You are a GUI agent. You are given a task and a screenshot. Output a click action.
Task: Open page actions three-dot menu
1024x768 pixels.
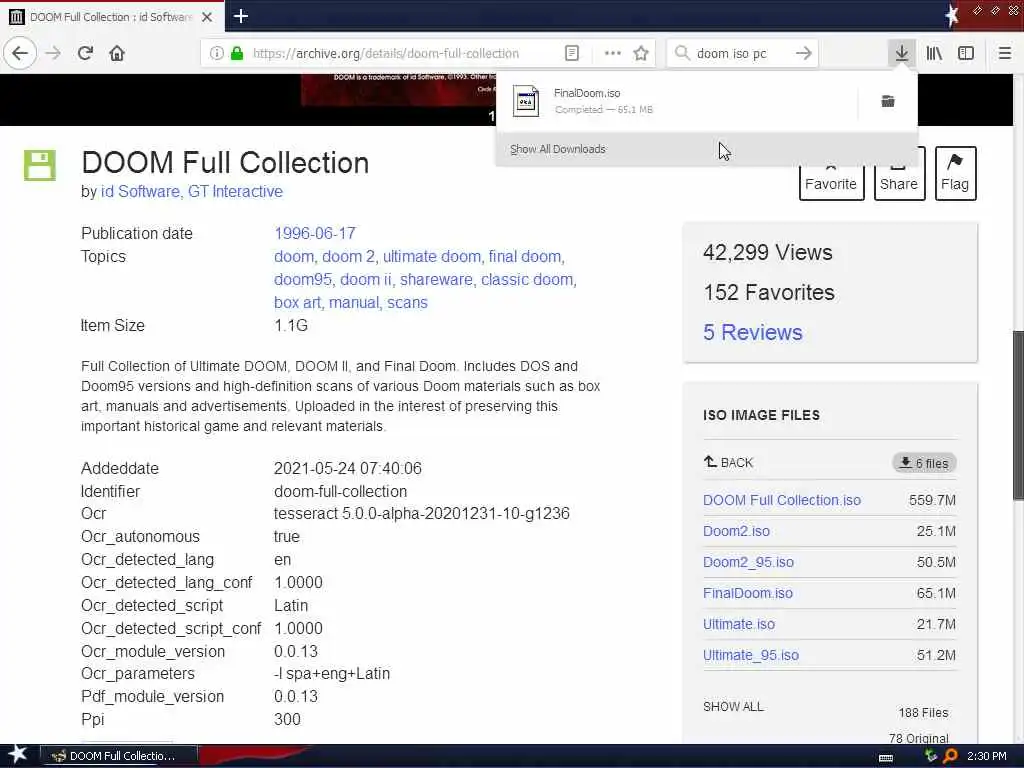[x=613, y=53]
